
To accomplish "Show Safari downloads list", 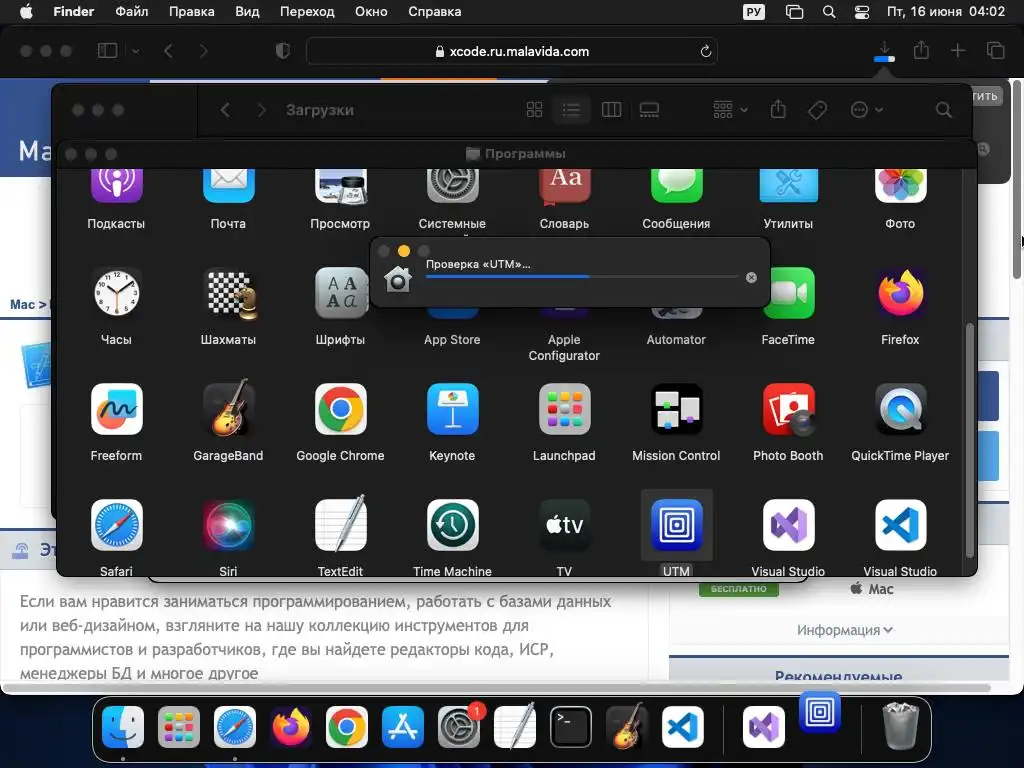I will [884, 51].
